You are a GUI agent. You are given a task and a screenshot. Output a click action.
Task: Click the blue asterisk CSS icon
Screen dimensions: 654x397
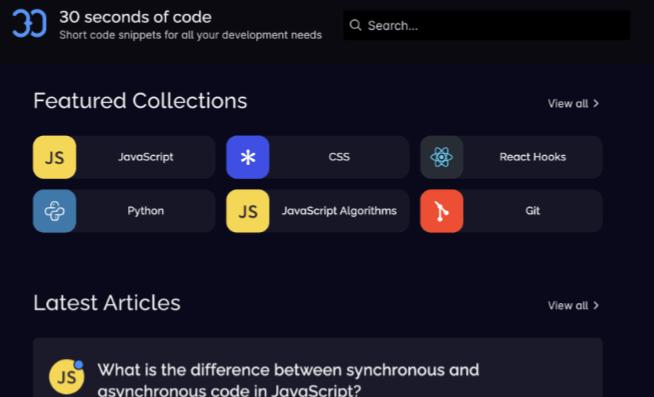tap(248, 157)
